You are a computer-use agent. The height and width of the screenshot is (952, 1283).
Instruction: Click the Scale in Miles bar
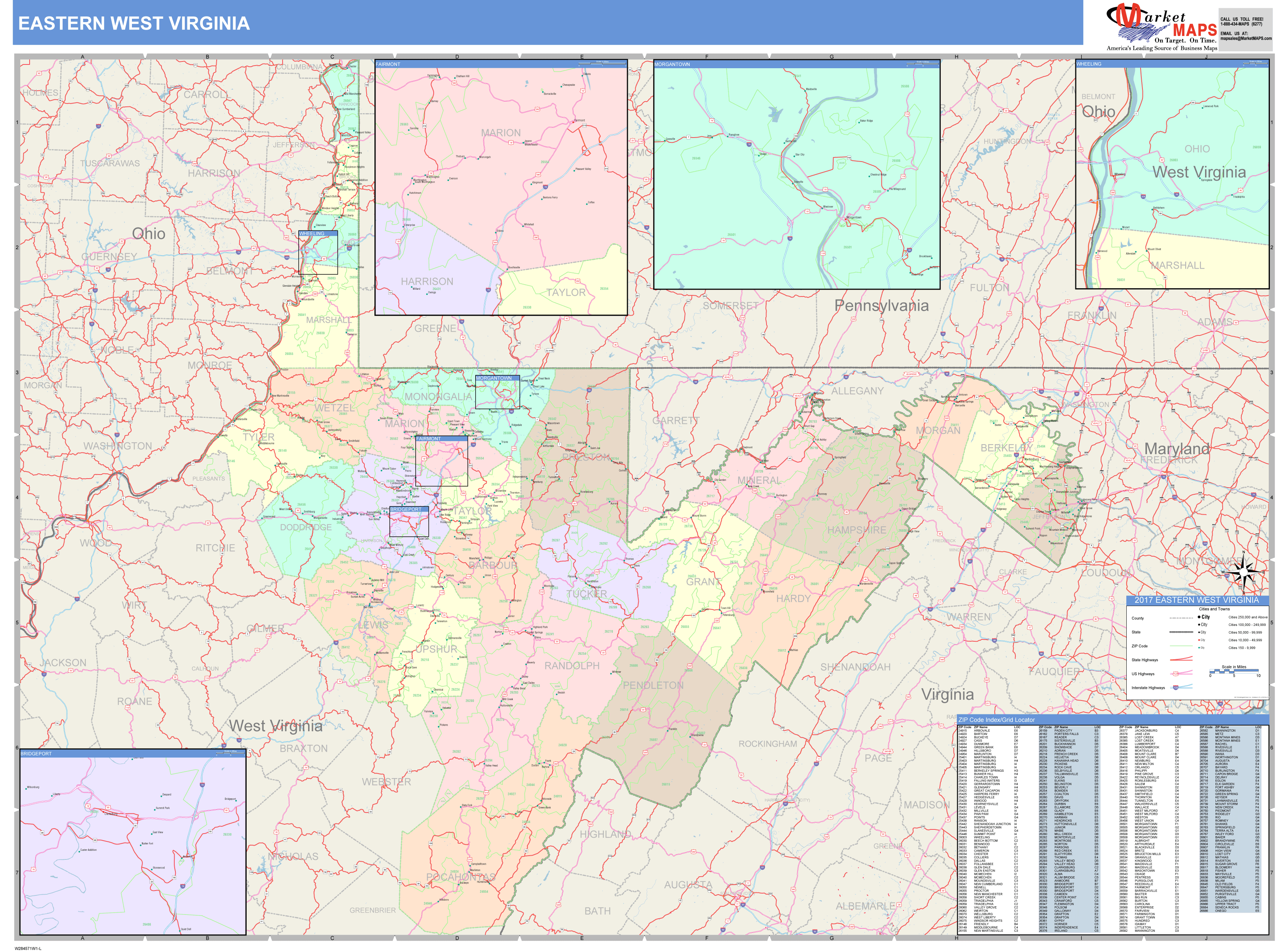point(1234,671)
